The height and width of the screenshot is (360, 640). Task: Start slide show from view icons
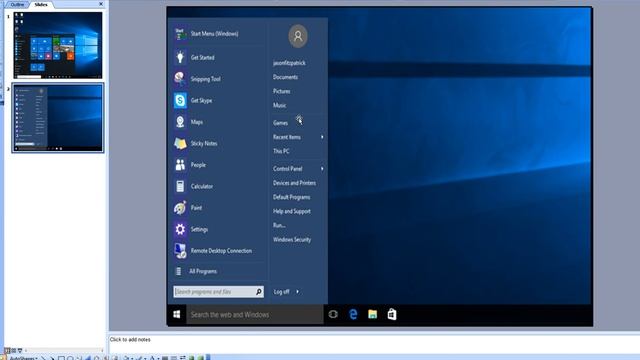[20, 350]
